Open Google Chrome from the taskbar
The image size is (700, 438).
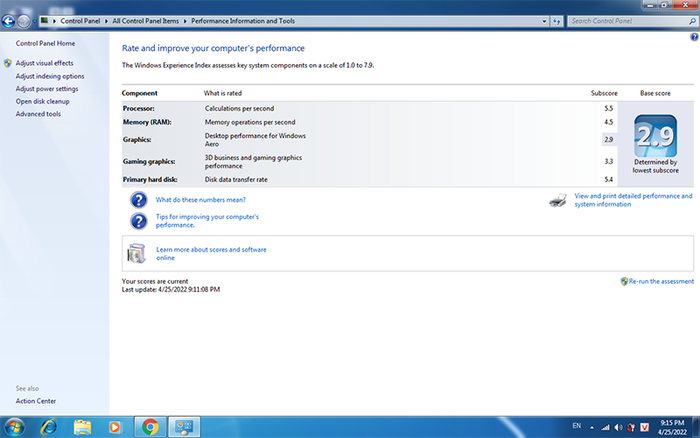150,426
